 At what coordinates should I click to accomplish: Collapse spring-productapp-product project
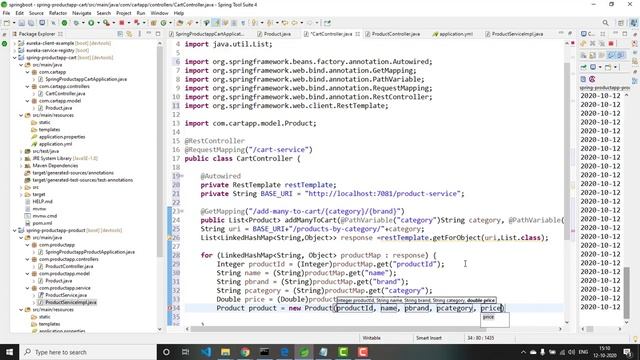[x=15, y=230]
